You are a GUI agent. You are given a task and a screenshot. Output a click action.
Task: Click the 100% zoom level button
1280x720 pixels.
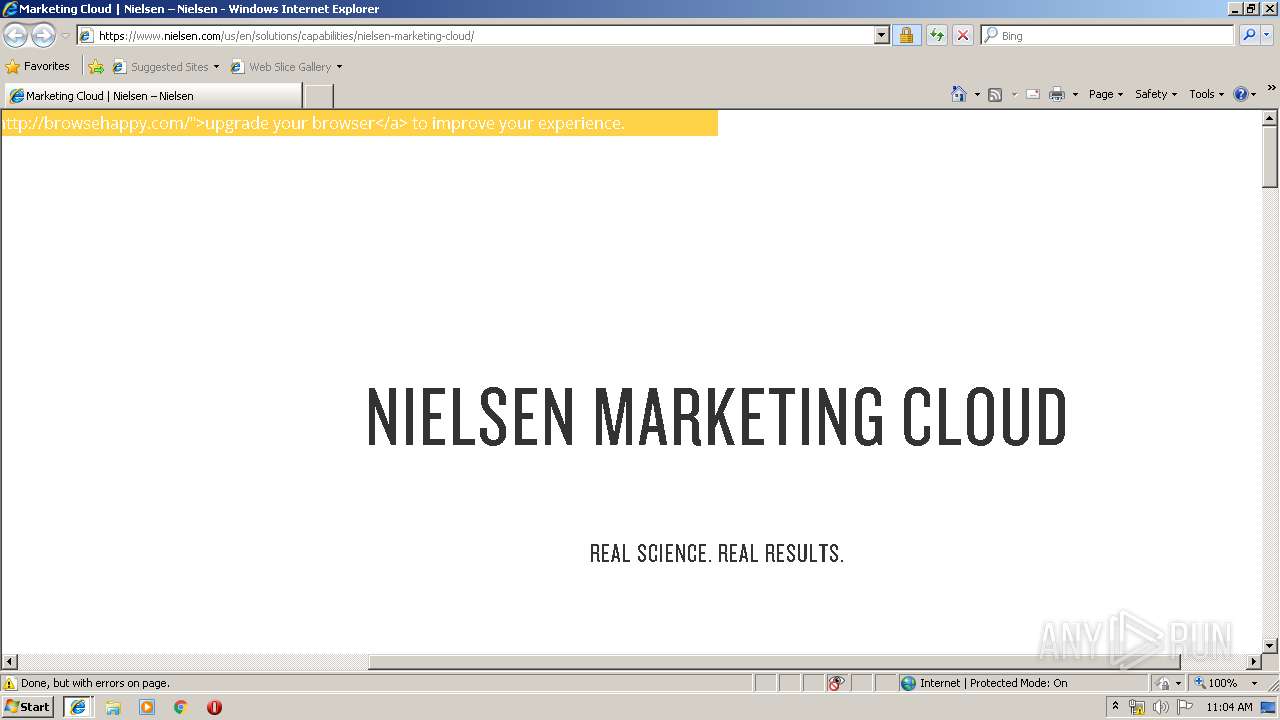point(1216,683)
